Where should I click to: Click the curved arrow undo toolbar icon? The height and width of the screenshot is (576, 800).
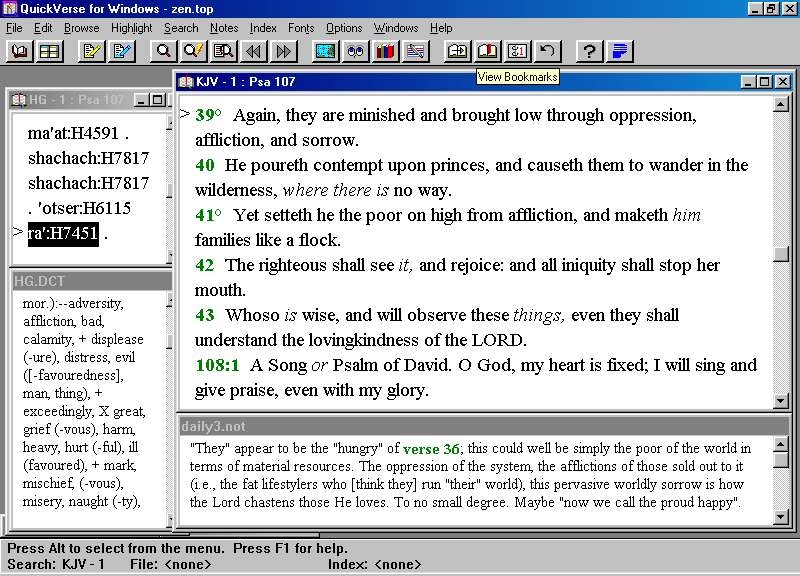(x=547, y=51)
